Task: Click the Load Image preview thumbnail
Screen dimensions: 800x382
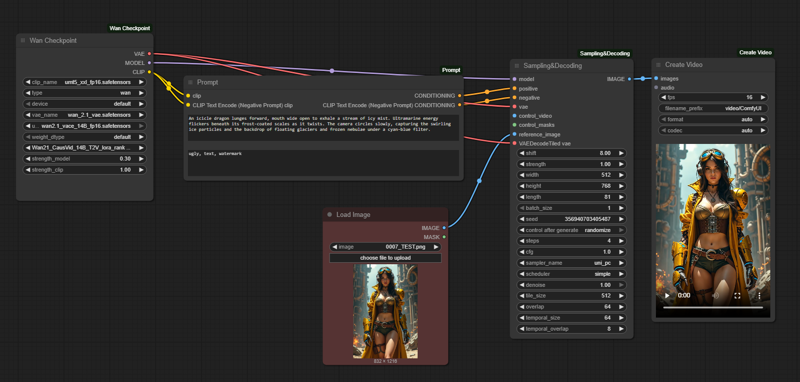Action: 385,311
